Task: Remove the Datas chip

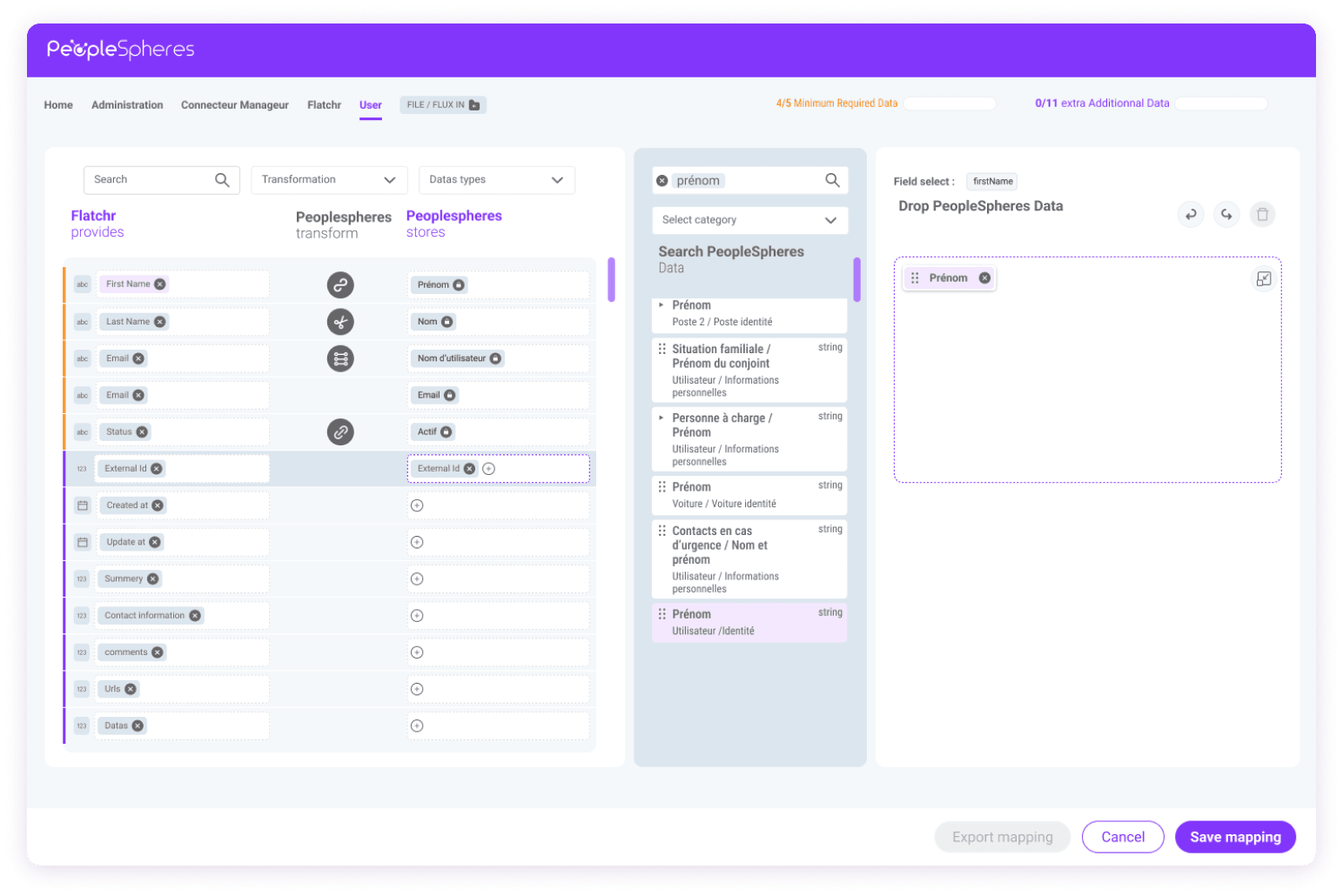Action: [138, 725]
